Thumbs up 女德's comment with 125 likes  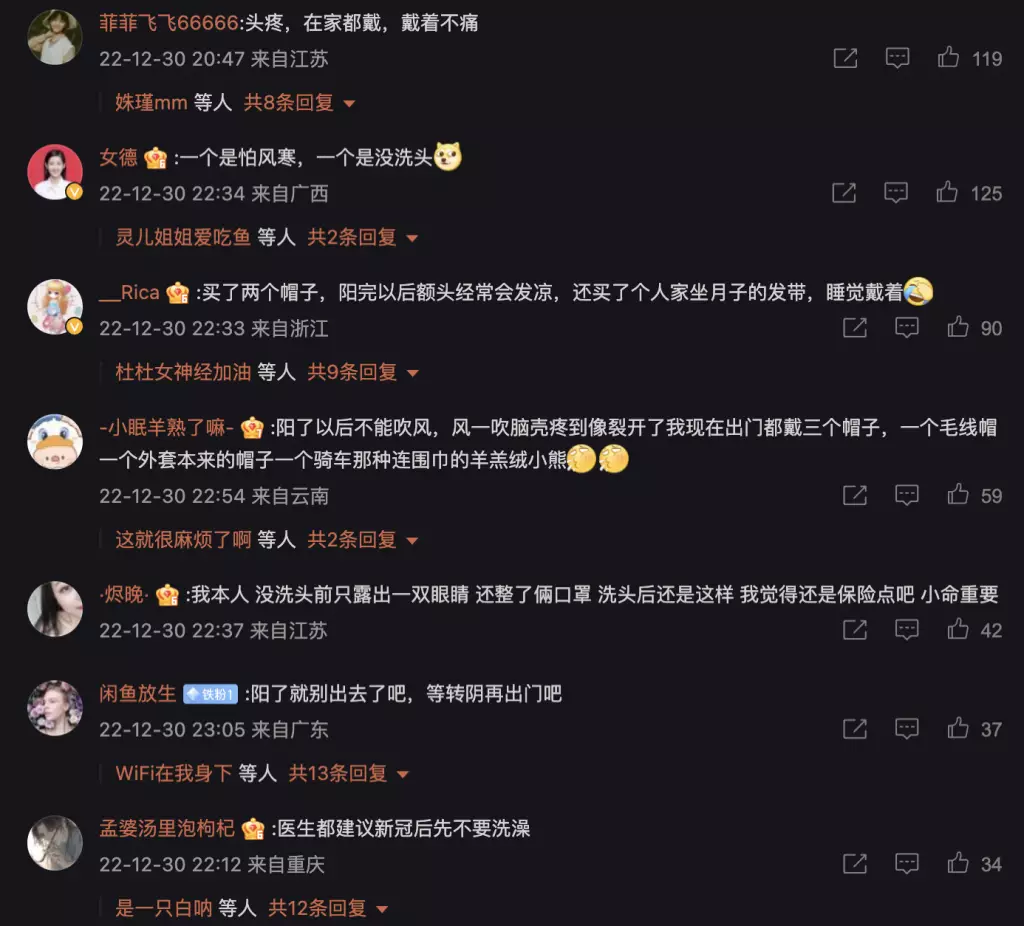947,193
